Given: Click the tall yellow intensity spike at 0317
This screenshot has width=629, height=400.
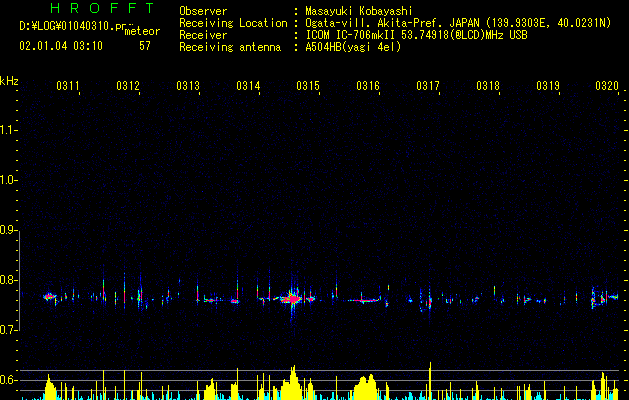Looking at the screenshot, I should pos(430,381).
